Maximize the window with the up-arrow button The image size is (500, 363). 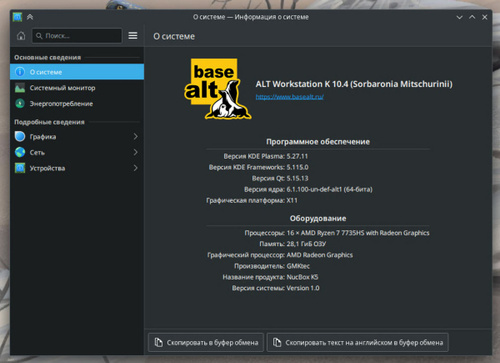(x=472, y=17)
